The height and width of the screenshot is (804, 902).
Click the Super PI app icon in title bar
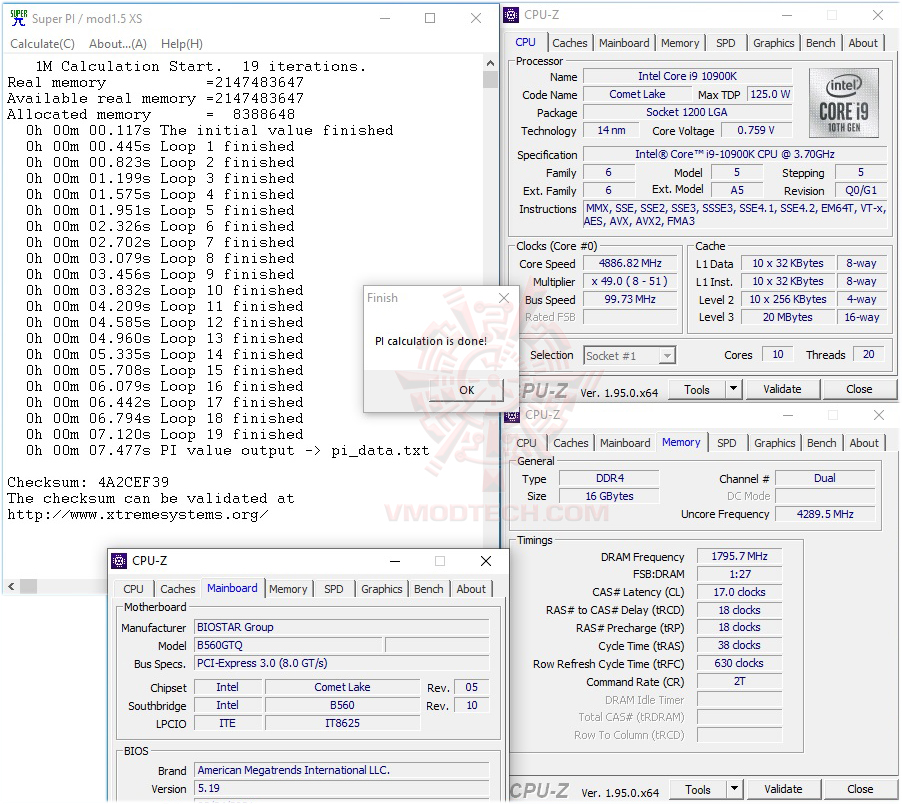(x=18, y=17)
